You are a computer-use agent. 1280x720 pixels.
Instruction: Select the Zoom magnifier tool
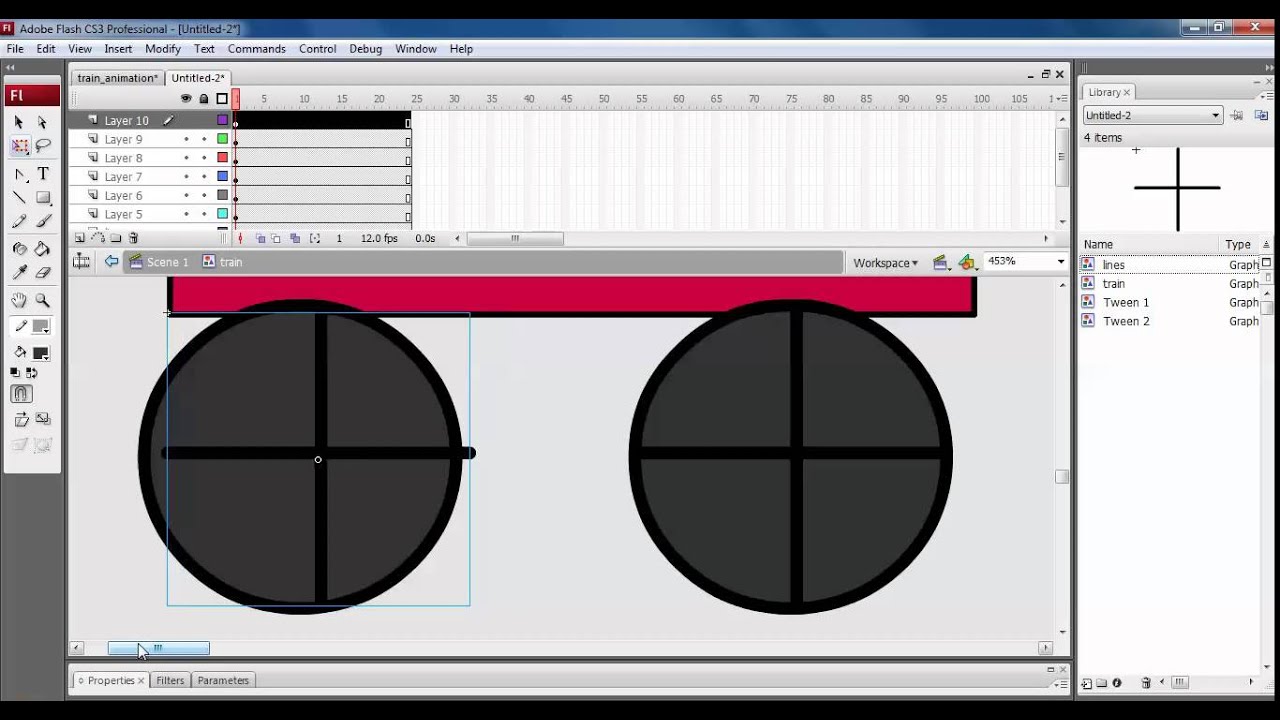click(x=43, y=300)
